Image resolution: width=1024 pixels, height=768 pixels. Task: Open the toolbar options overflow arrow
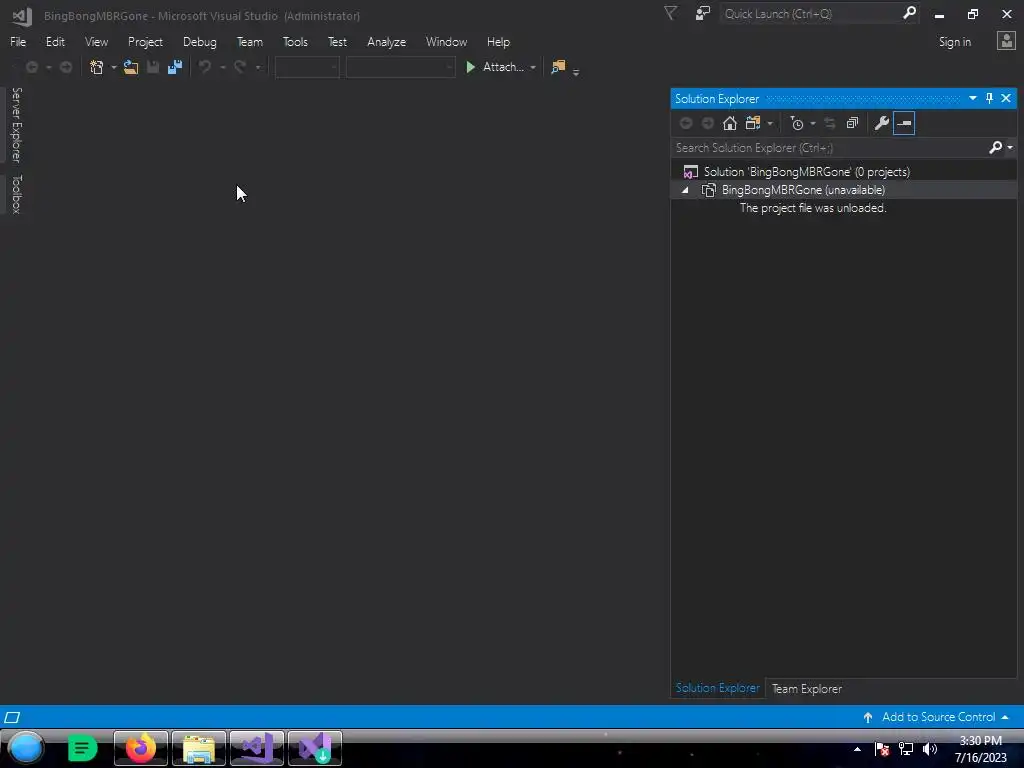pyautogui.click(x=576, y=71)
